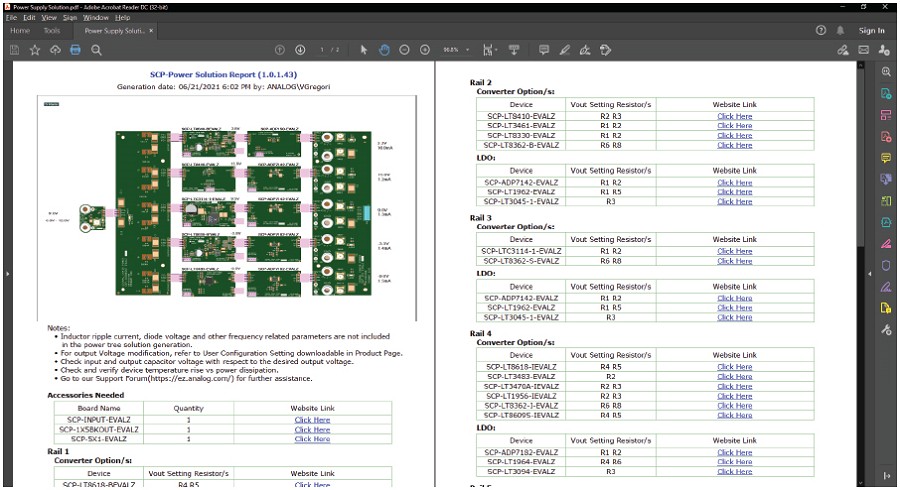Viewport: 900px width, 490px height.
Task: Open the Help menu
Action: click(122, 18)
